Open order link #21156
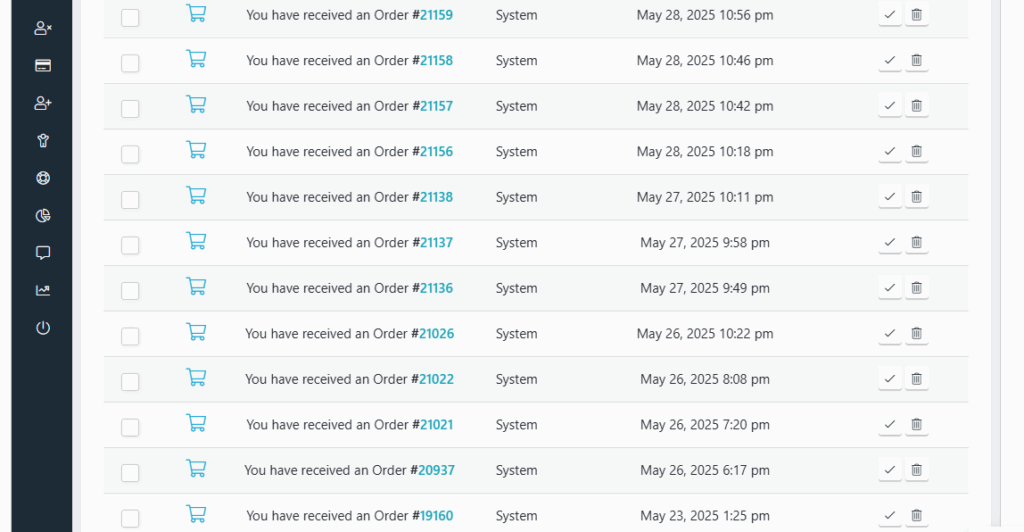The image size is (1024, 532). tap(436, 152)
